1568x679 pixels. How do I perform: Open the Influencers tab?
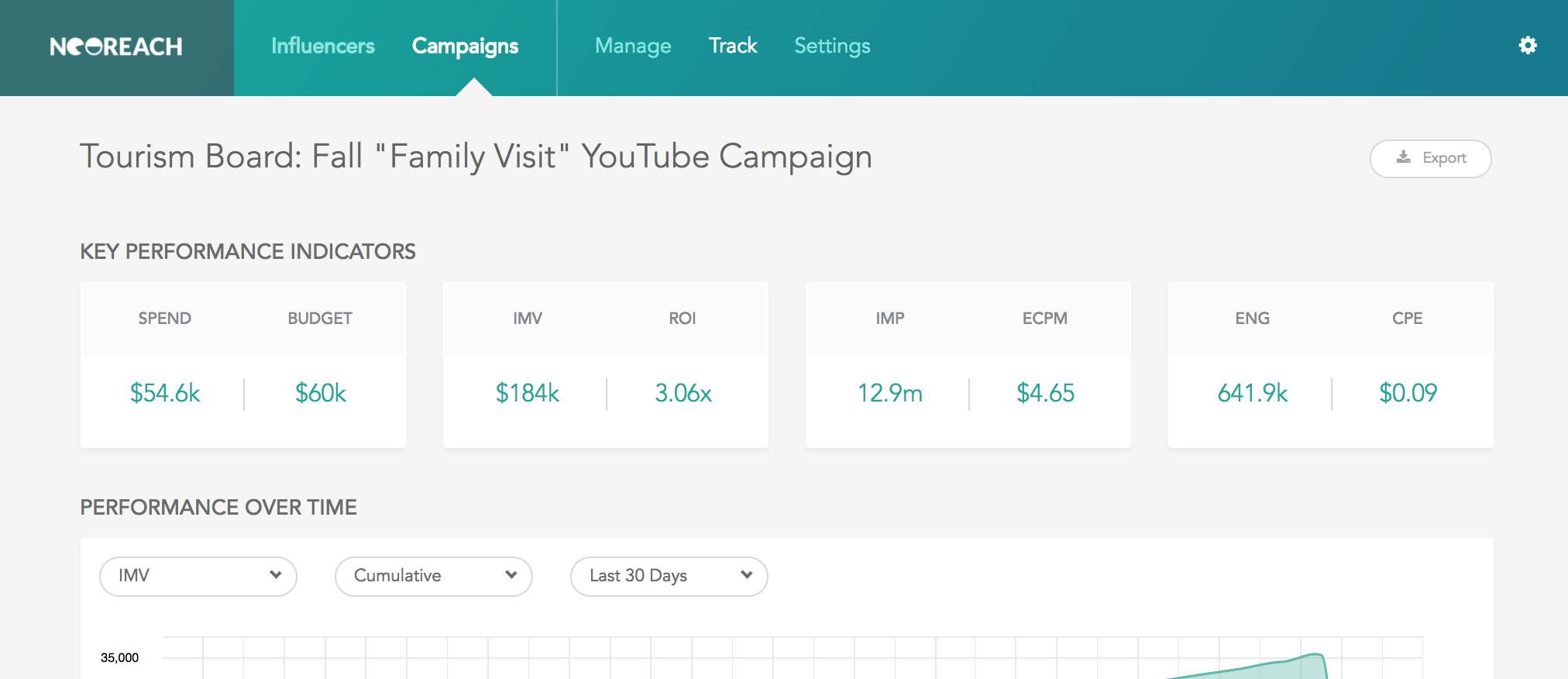pyautogui.click(x=323, y=47)
